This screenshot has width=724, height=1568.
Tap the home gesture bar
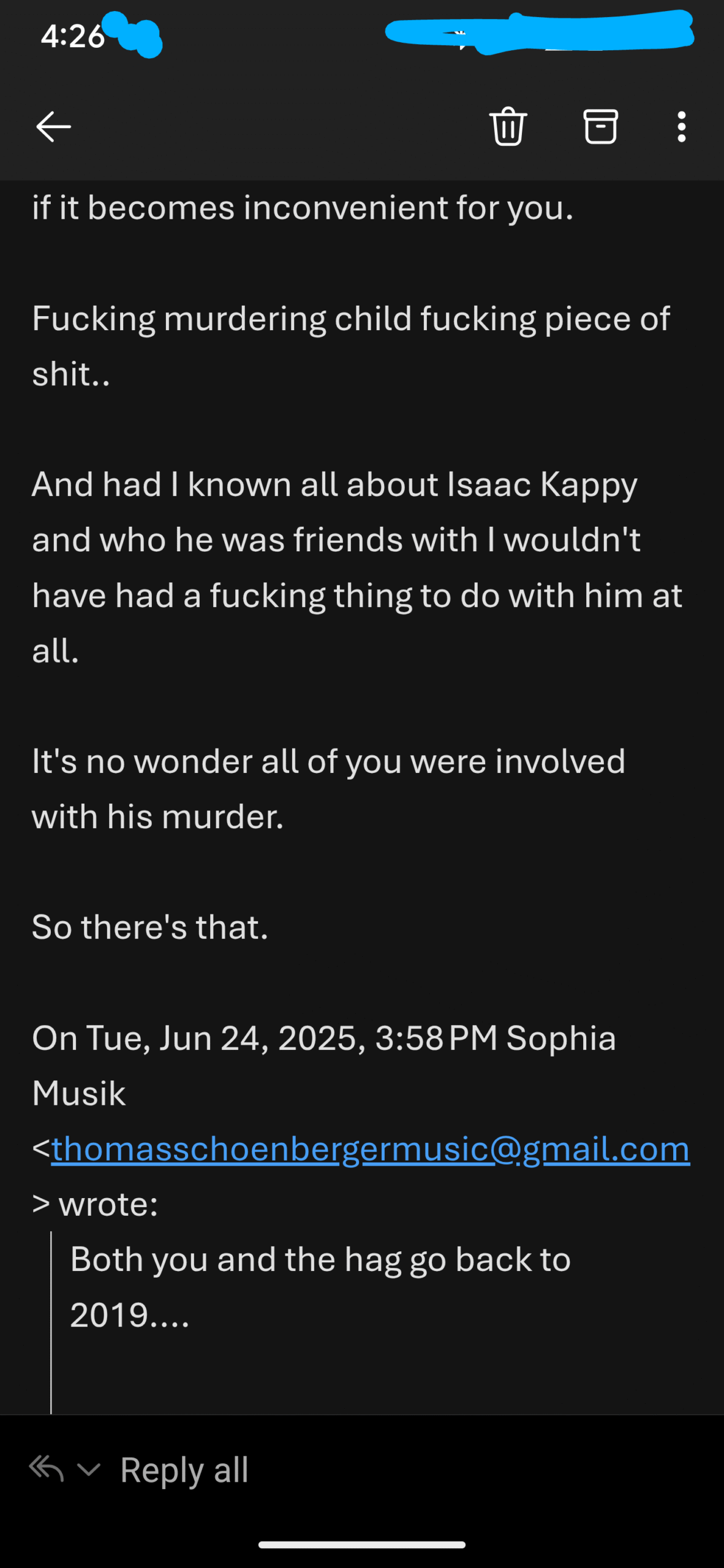point(362,1545)
